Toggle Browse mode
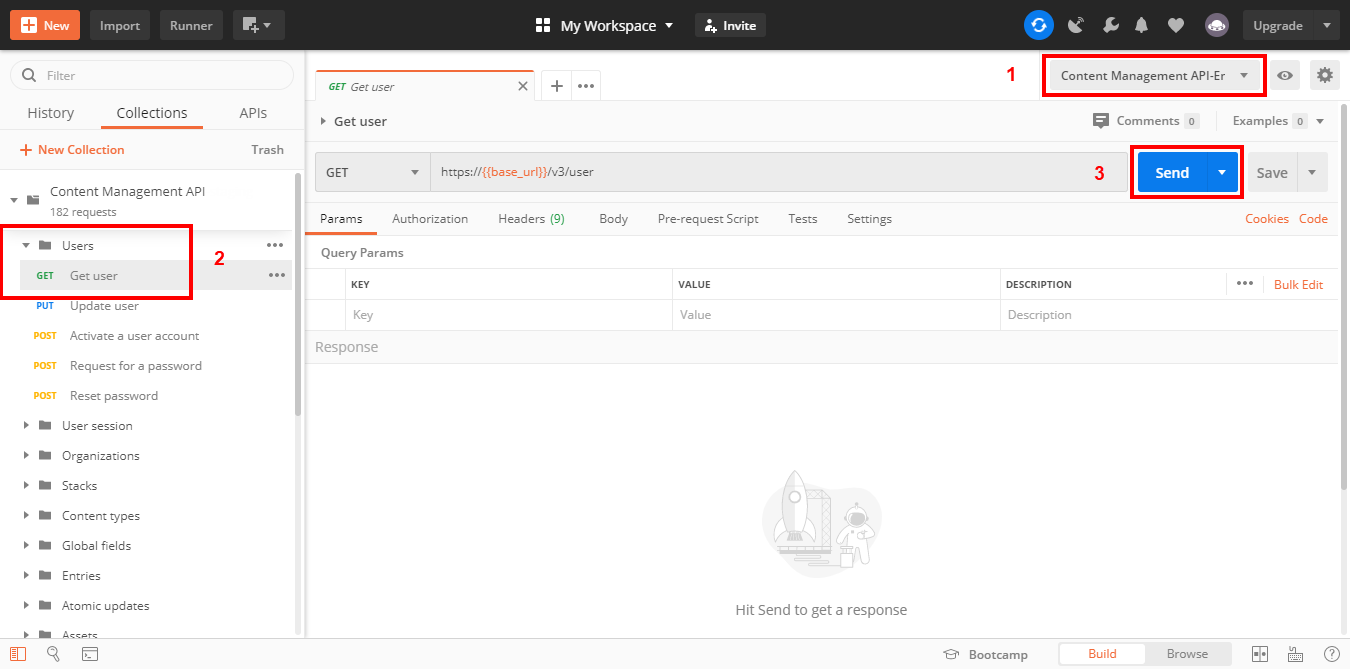Viewport: 1350px width, 669px height. [1187, 654]
